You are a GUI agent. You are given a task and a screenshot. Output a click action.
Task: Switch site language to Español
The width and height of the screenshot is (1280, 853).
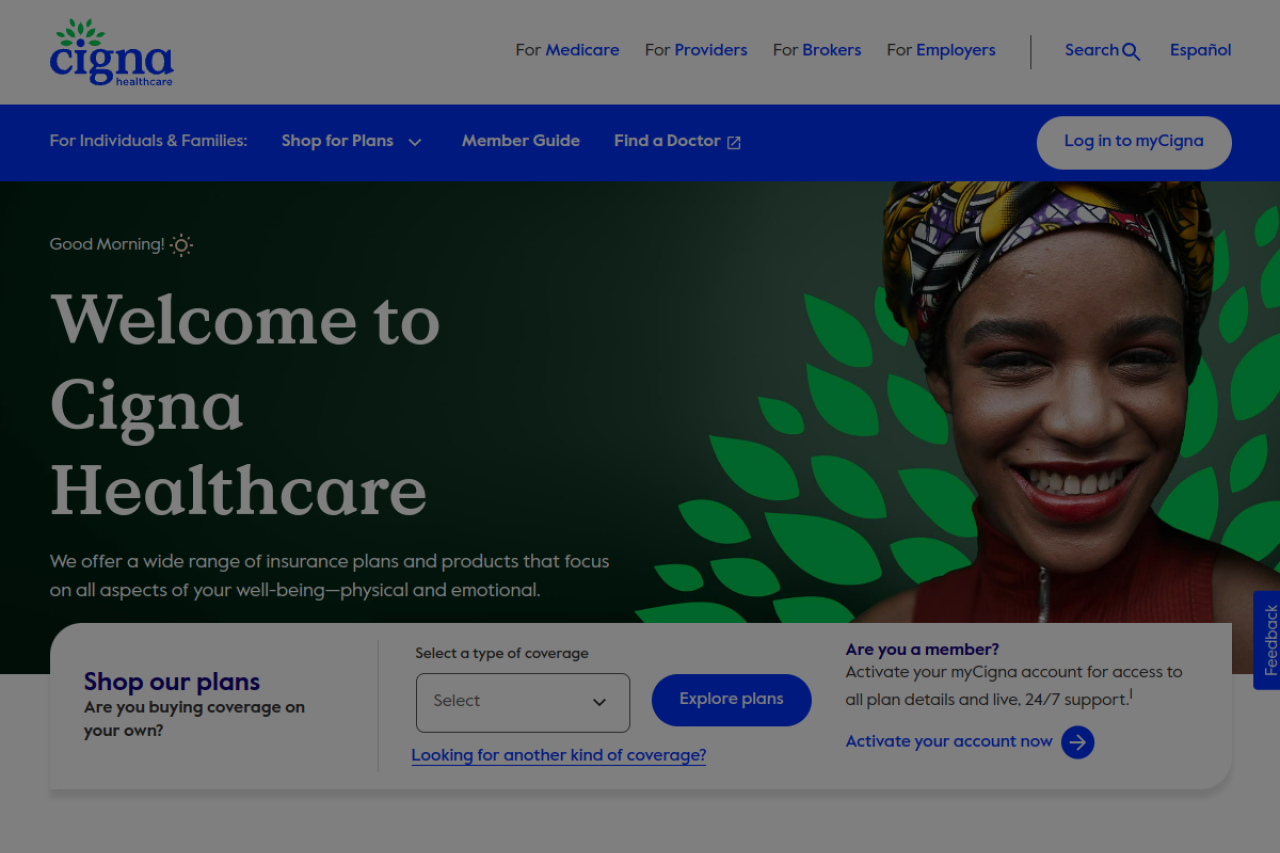click(x=1201, y=50)
